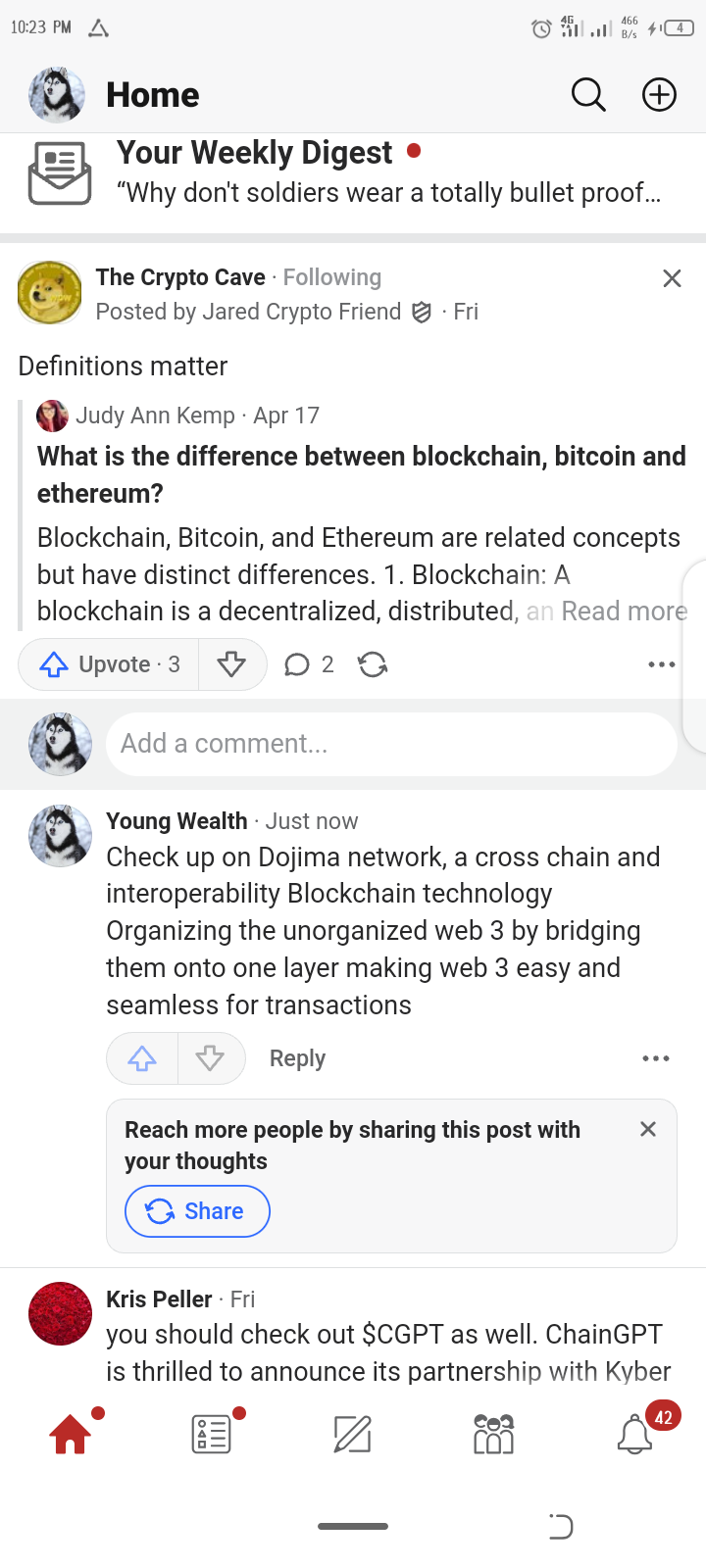This screenshot has height=1568, width=706.
Task: Open post options three-dot menu
Action: [662, 664]
